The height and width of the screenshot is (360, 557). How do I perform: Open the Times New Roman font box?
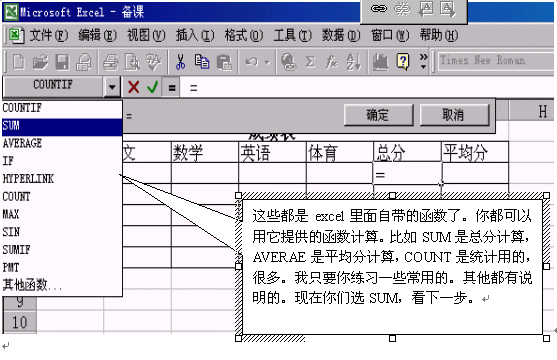495,61
